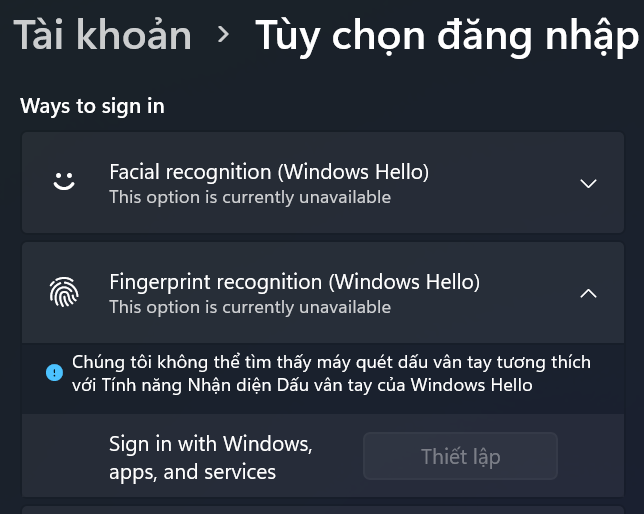
Task: Click the fingerprint icon
Action: coord(64,292)
